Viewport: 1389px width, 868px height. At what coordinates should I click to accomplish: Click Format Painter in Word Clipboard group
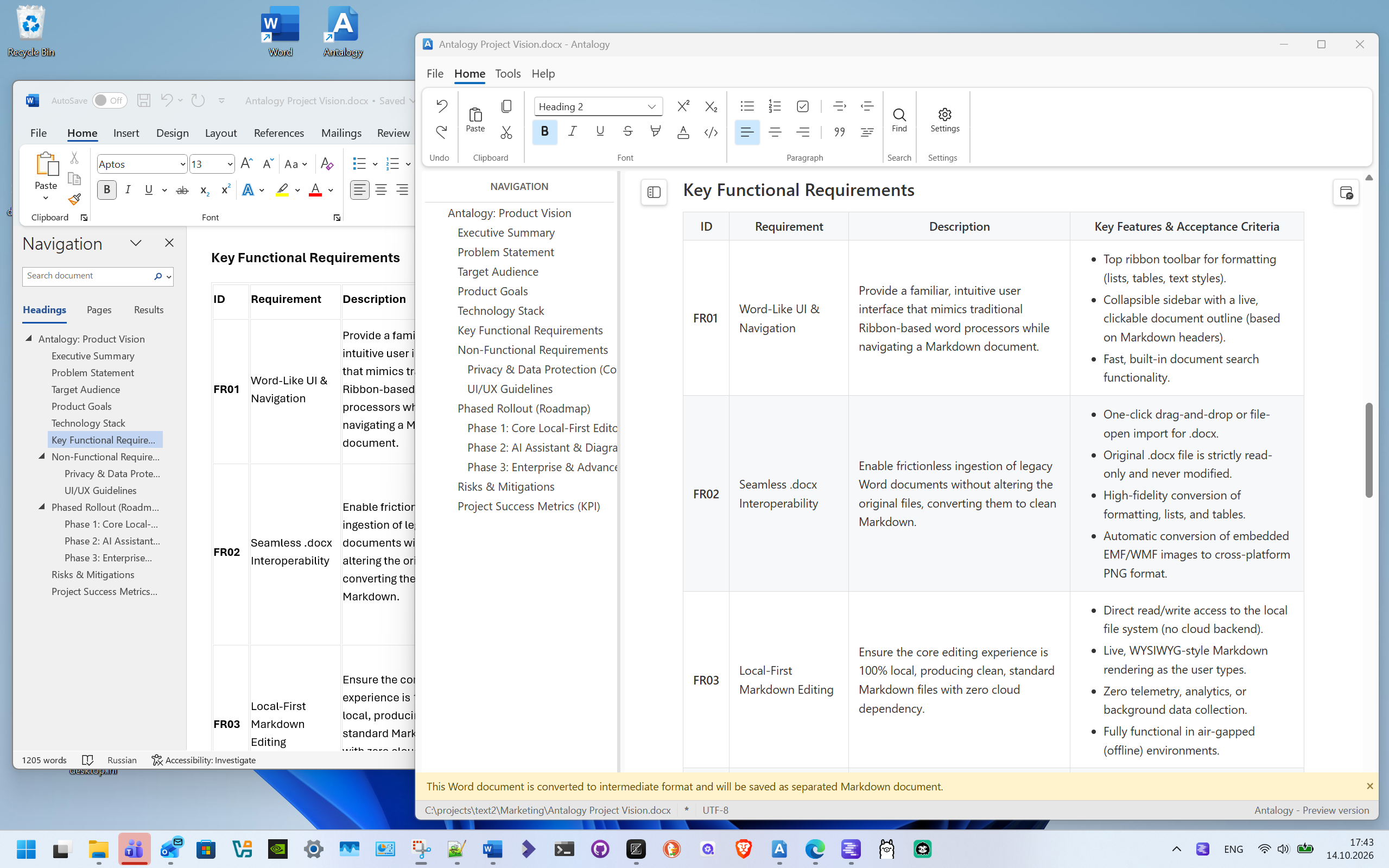tap(74, 199)
